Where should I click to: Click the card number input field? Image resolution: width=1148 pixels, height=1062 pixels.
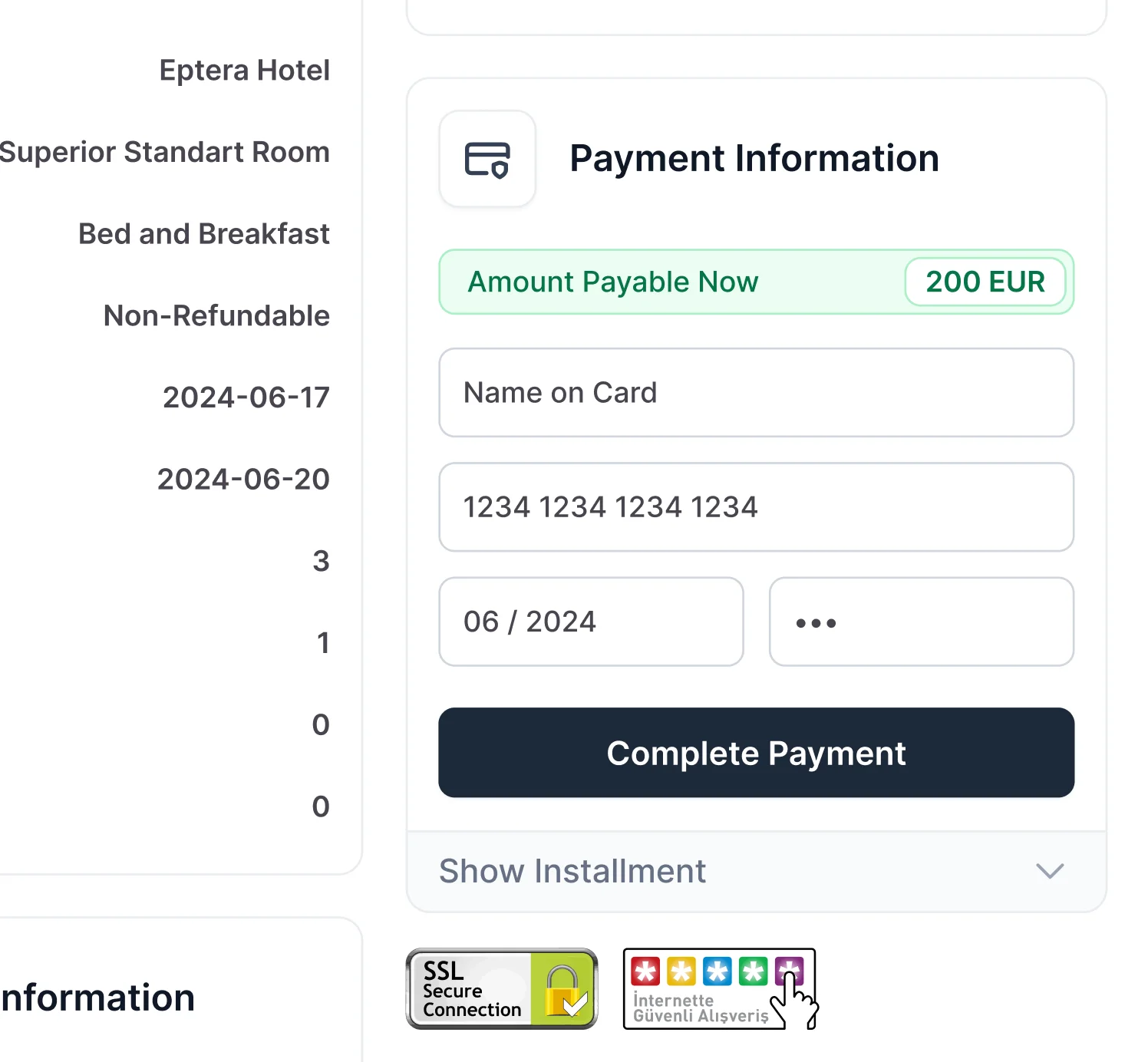pos(757,507)
